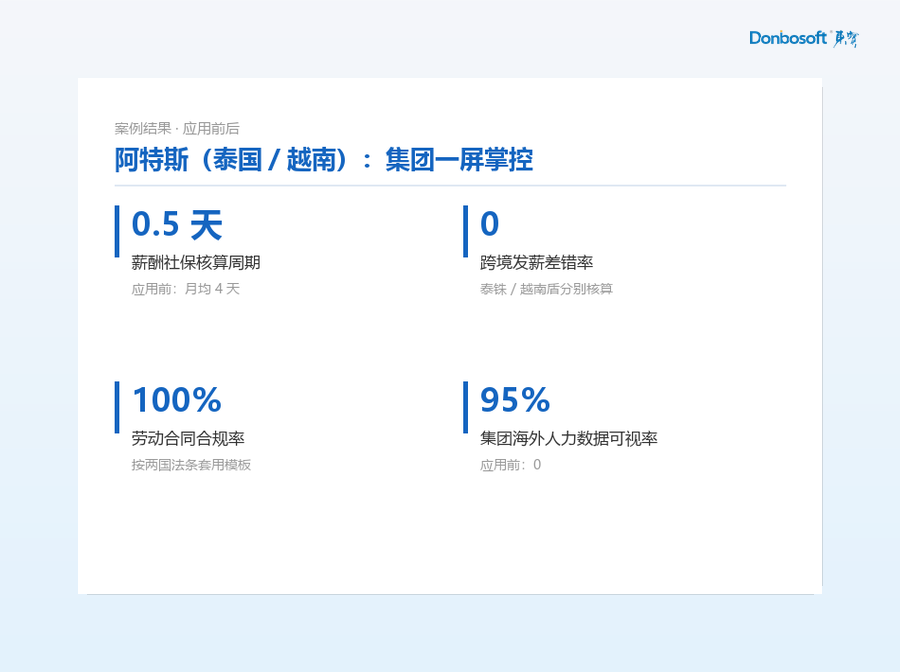Click the note '按两国法条套用模板'
The width and height of the screenshot is (900, 672).
tap(191, 465)
